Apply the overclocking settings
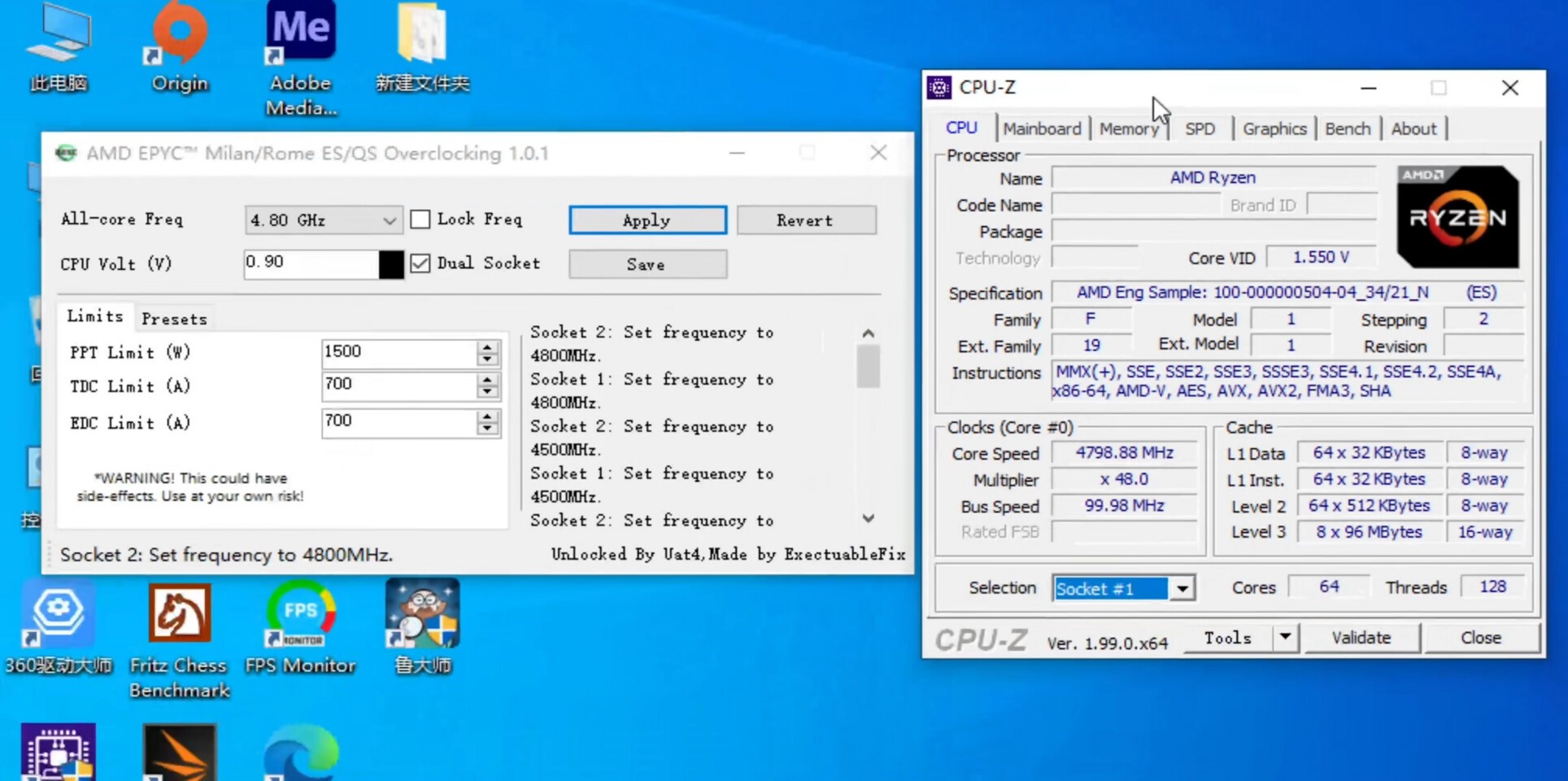 [647, 220]
